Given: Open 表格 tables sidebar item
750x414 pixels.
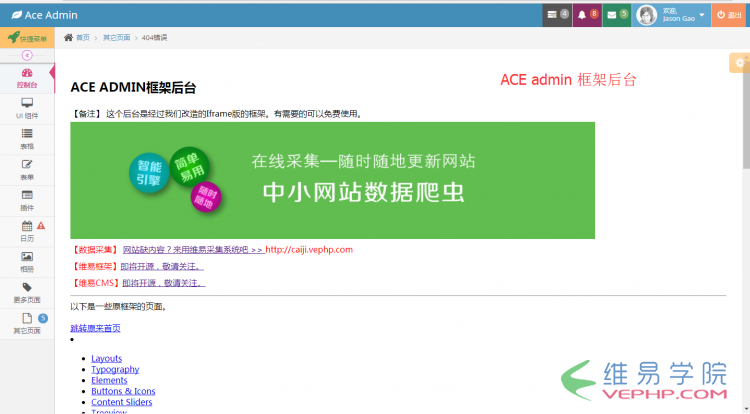Looking at the screenshot, I should pyautogui.click(x=27, y=140).
